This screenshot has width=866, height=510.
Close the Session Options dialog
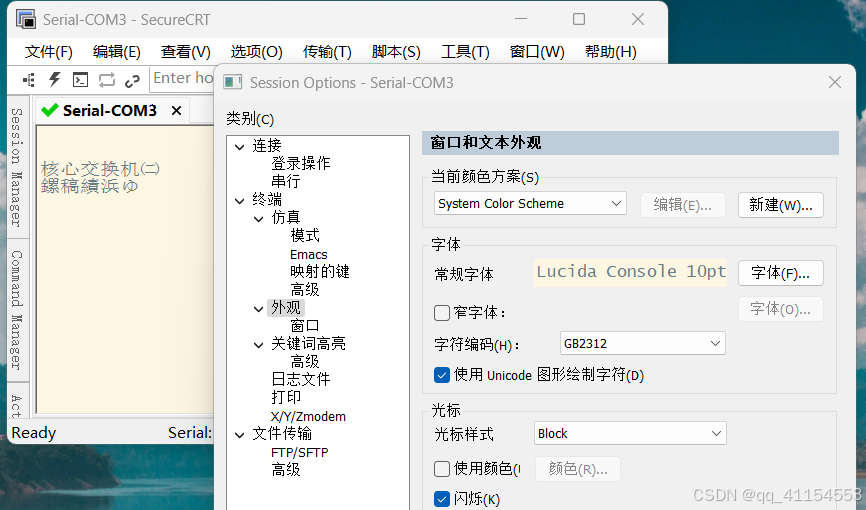pyautogui.click(x=835, y=82)
